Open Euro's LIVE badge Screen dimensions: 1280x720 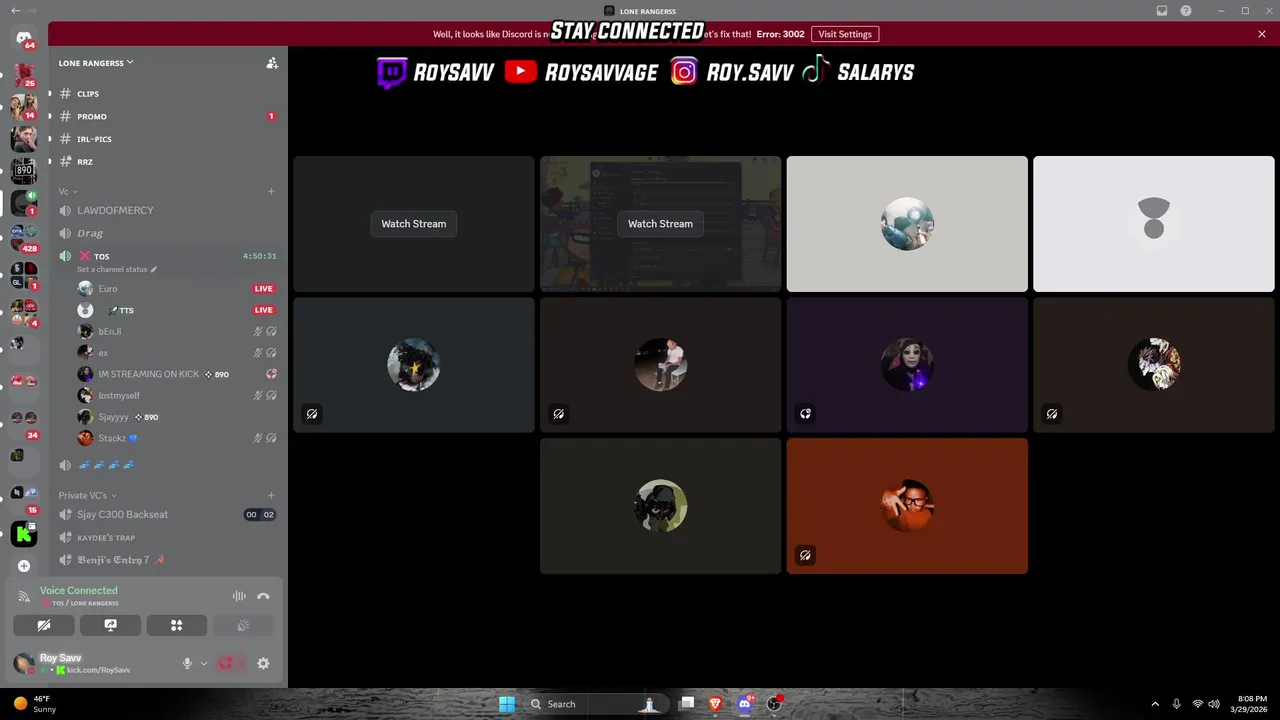click(264, 289)
